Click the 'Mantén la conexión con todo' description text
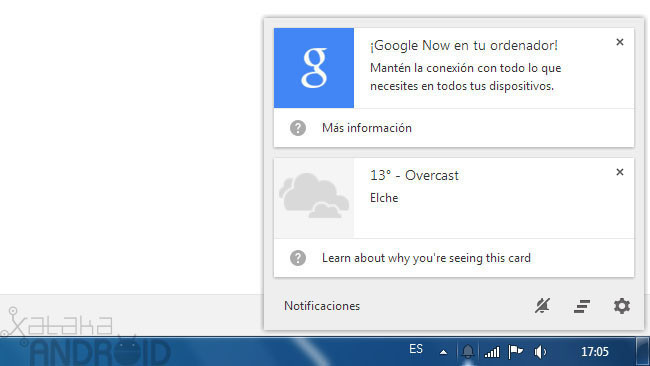 (x=466, y=77)
